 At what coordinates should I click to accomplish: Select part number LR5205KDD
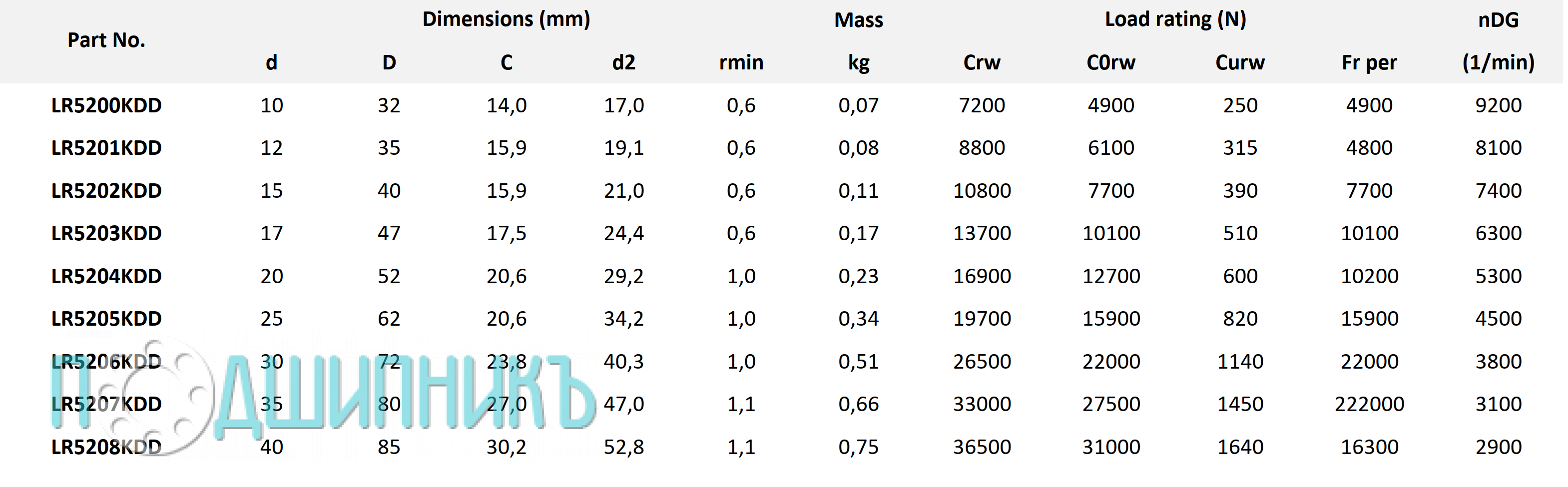point(106,319)
